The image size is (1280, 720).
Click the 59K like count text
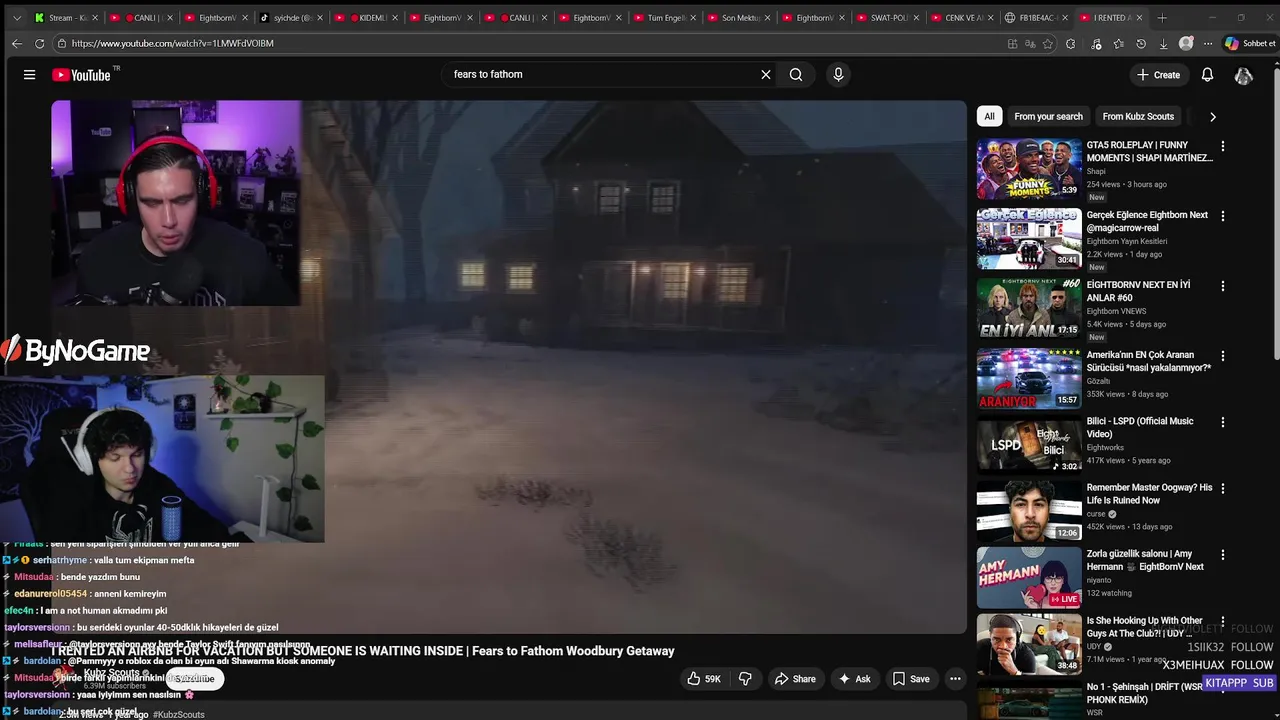(713, 679)
